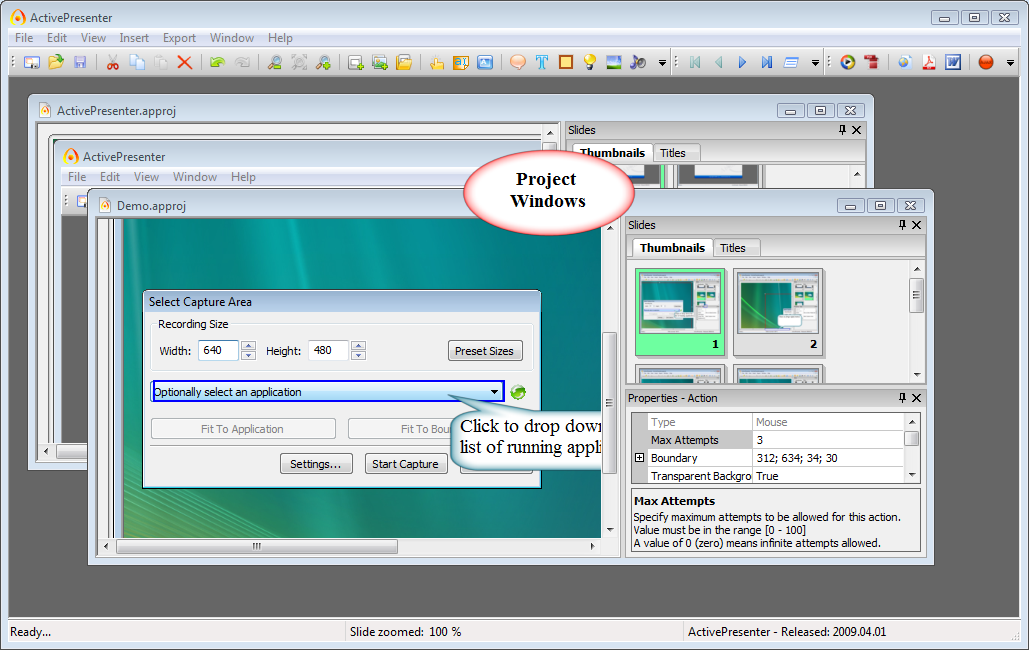The image size is (1029, 650).
Task: Add a mouse click action with the hand icon
Action: pyautogui.click(x=436, y=63)
